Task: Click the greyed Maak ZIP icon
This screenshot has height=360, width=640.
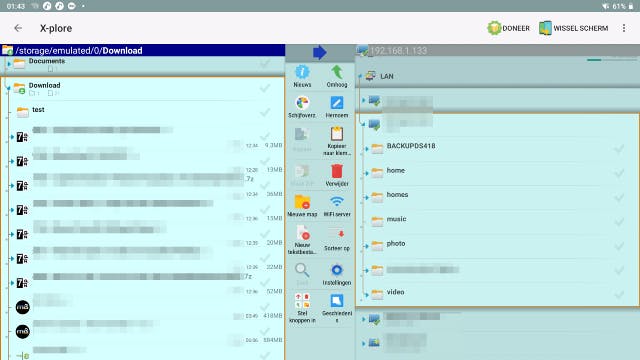Action: point(302,172)
